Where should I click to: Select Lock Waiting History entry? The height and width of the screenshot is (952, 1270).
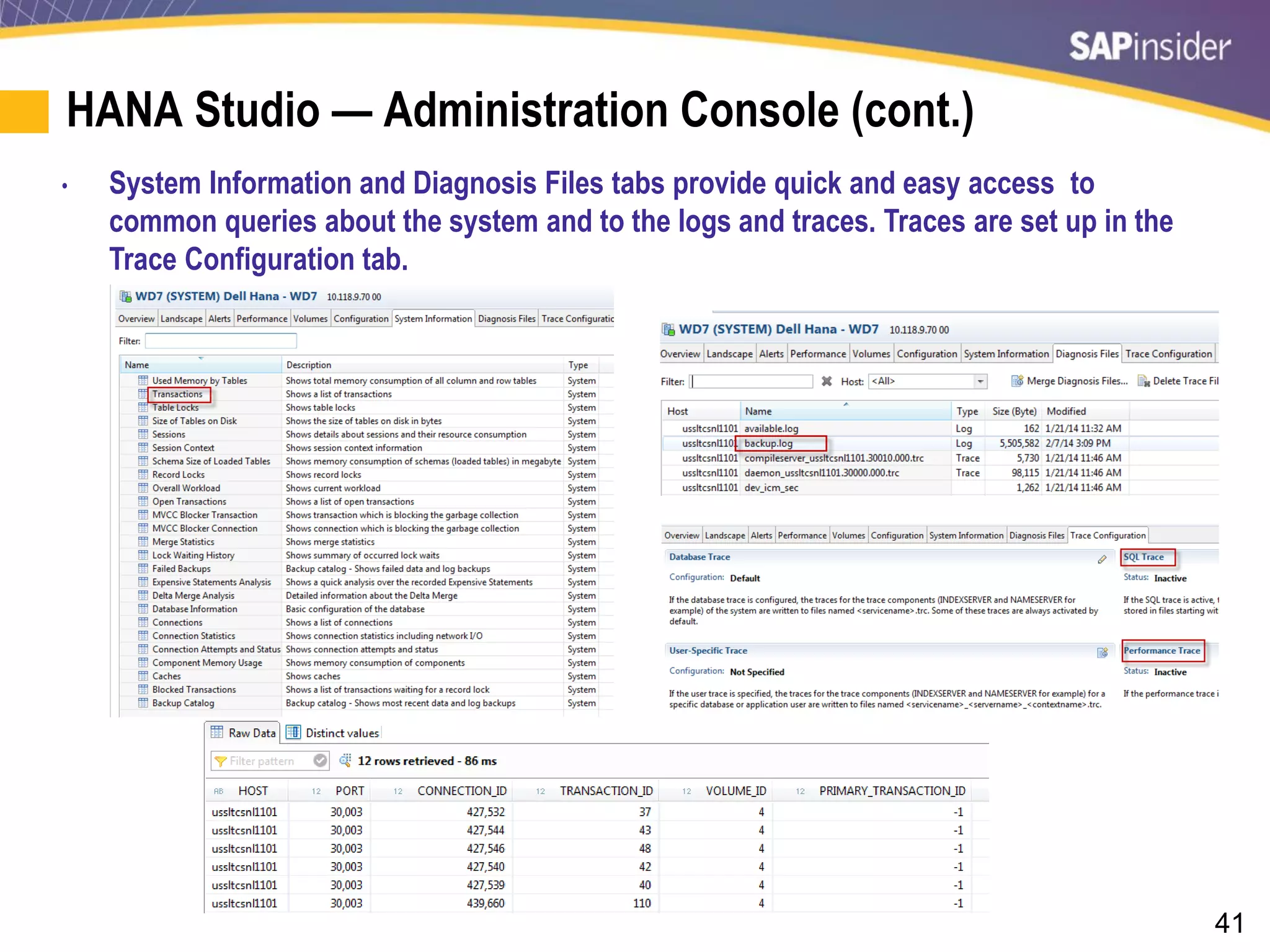(x=193, y=555)
